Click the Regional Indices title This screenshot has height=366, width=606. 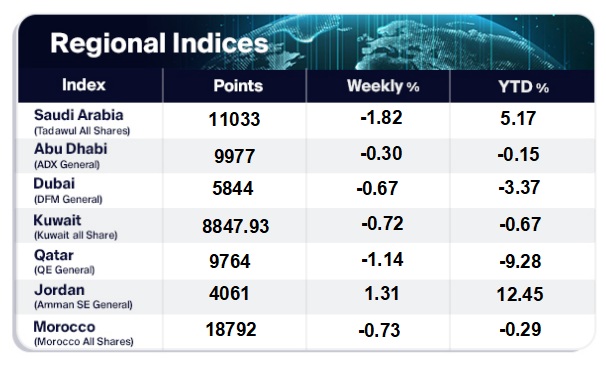coord(159,43)
